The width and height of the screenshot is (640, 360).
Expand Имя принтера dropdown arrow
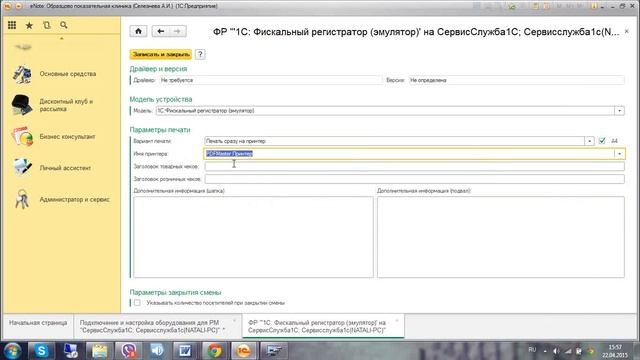coord(619,154)
